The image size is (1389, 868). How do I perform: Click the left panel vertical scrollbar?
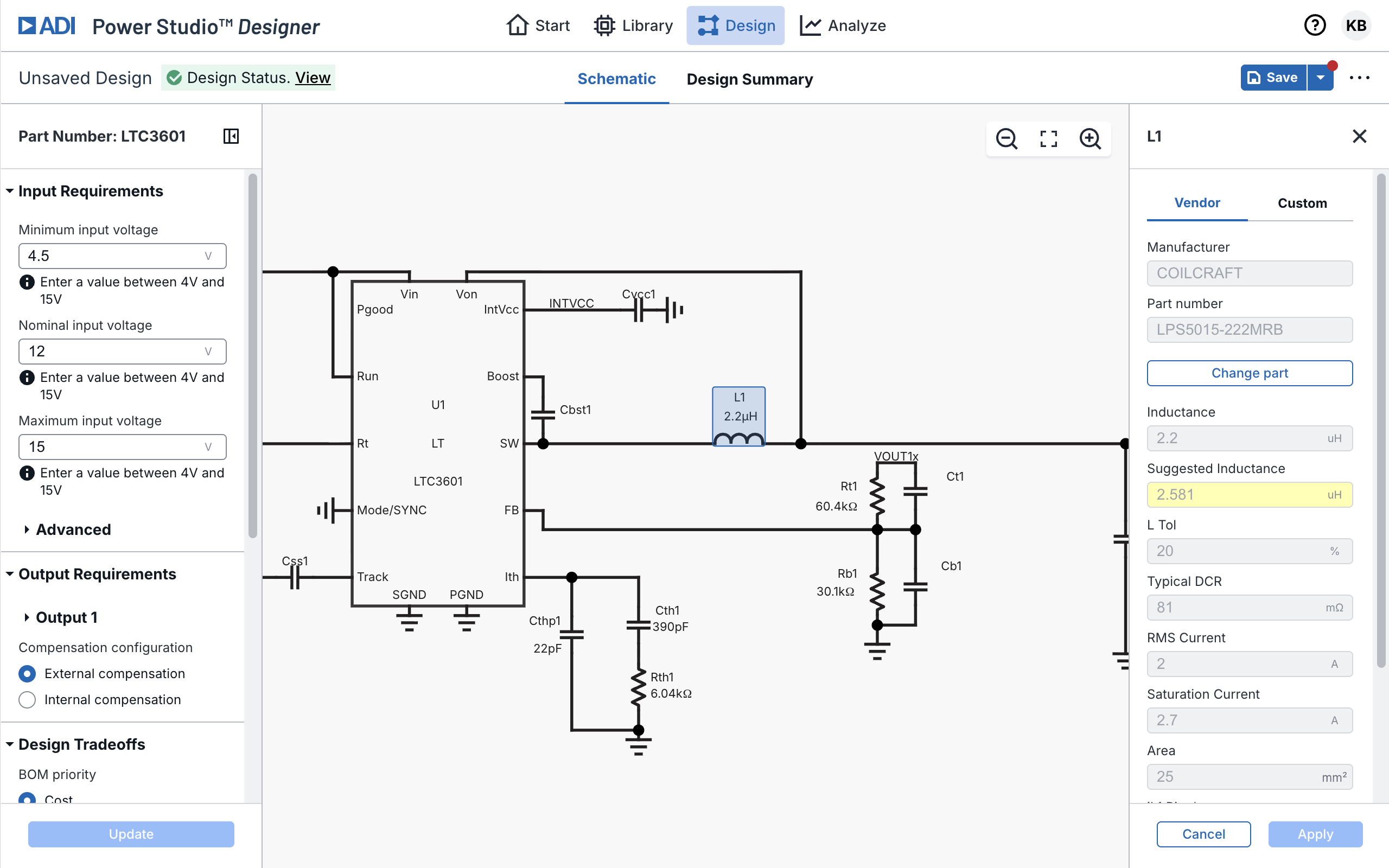point(252,356)
